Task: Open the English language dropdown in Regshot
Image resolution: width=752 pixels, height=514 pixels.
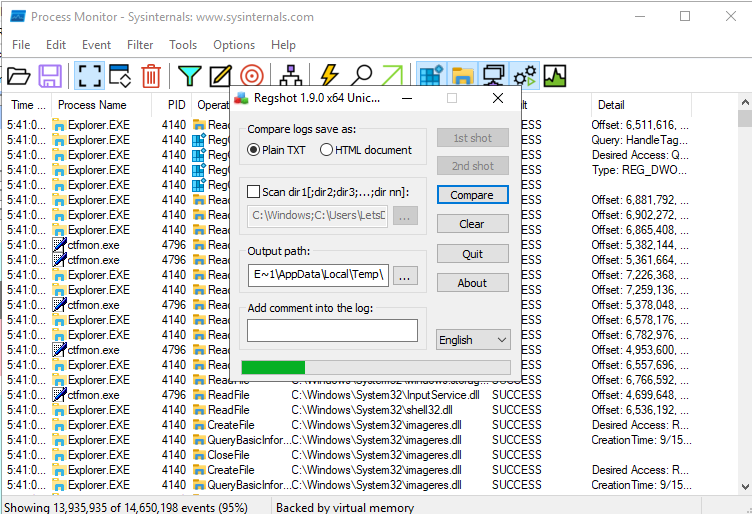Action: pos(473,340)
